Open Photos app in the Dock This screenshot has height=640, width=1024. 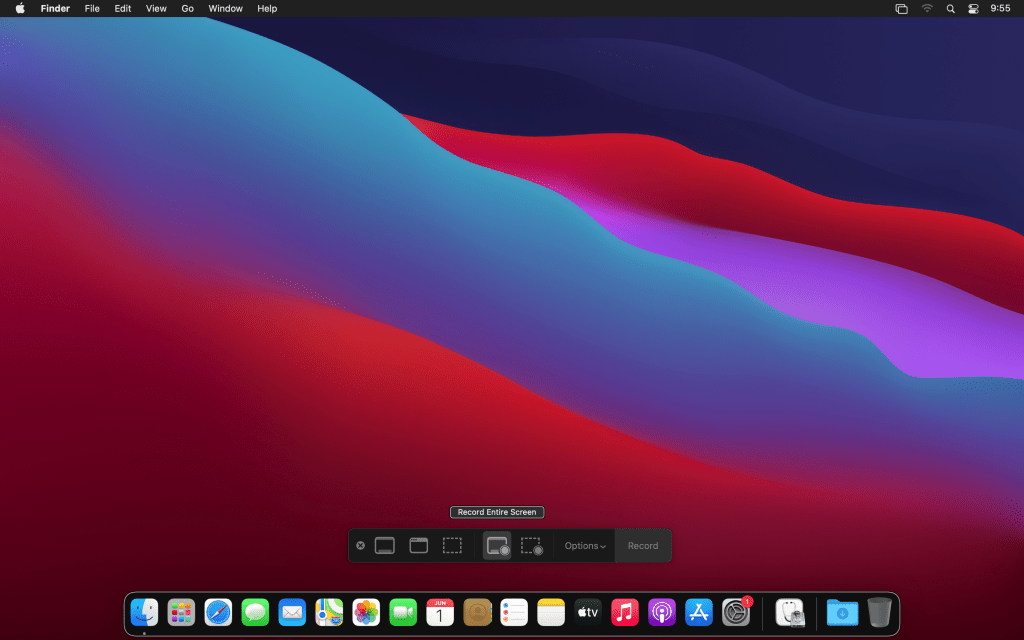[366, 612]
